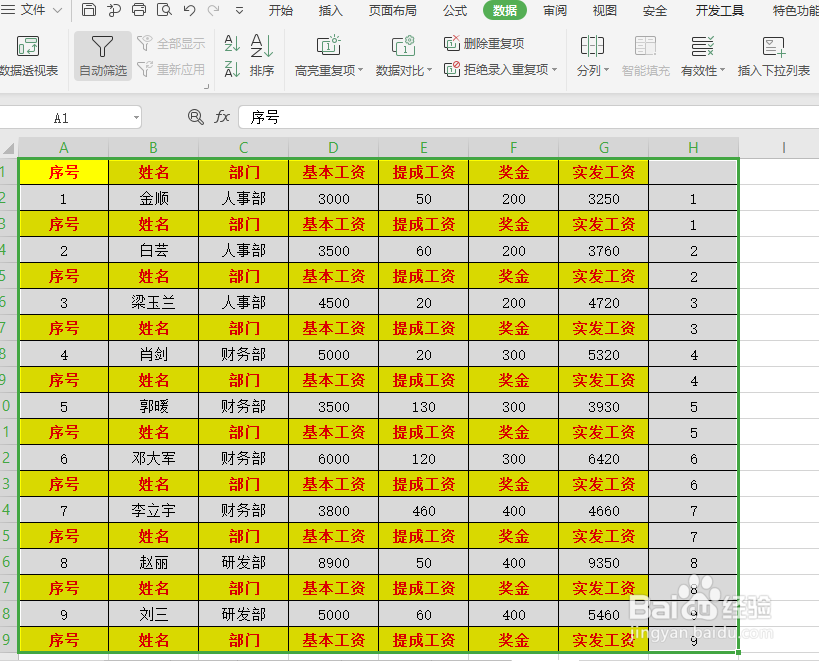The height and width of the screenshot is (661, 819).
Task: Click the formula bar containing 序号
Action: coord(529,117)
